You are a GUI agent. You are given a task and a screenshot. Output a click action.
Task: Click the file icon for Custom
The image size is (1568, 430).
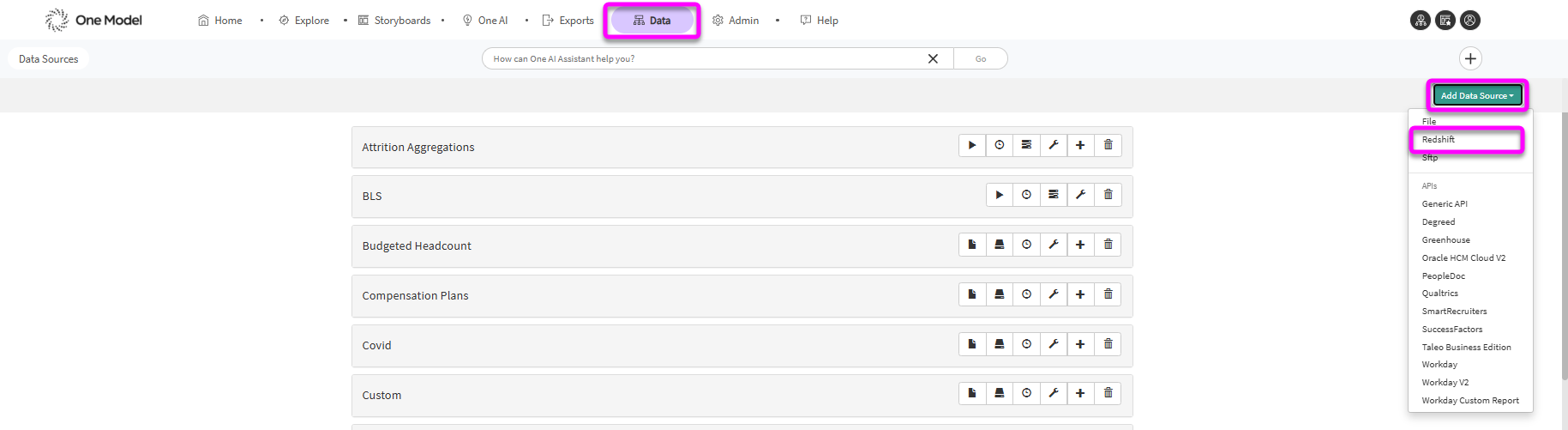(x=972, y=393)
